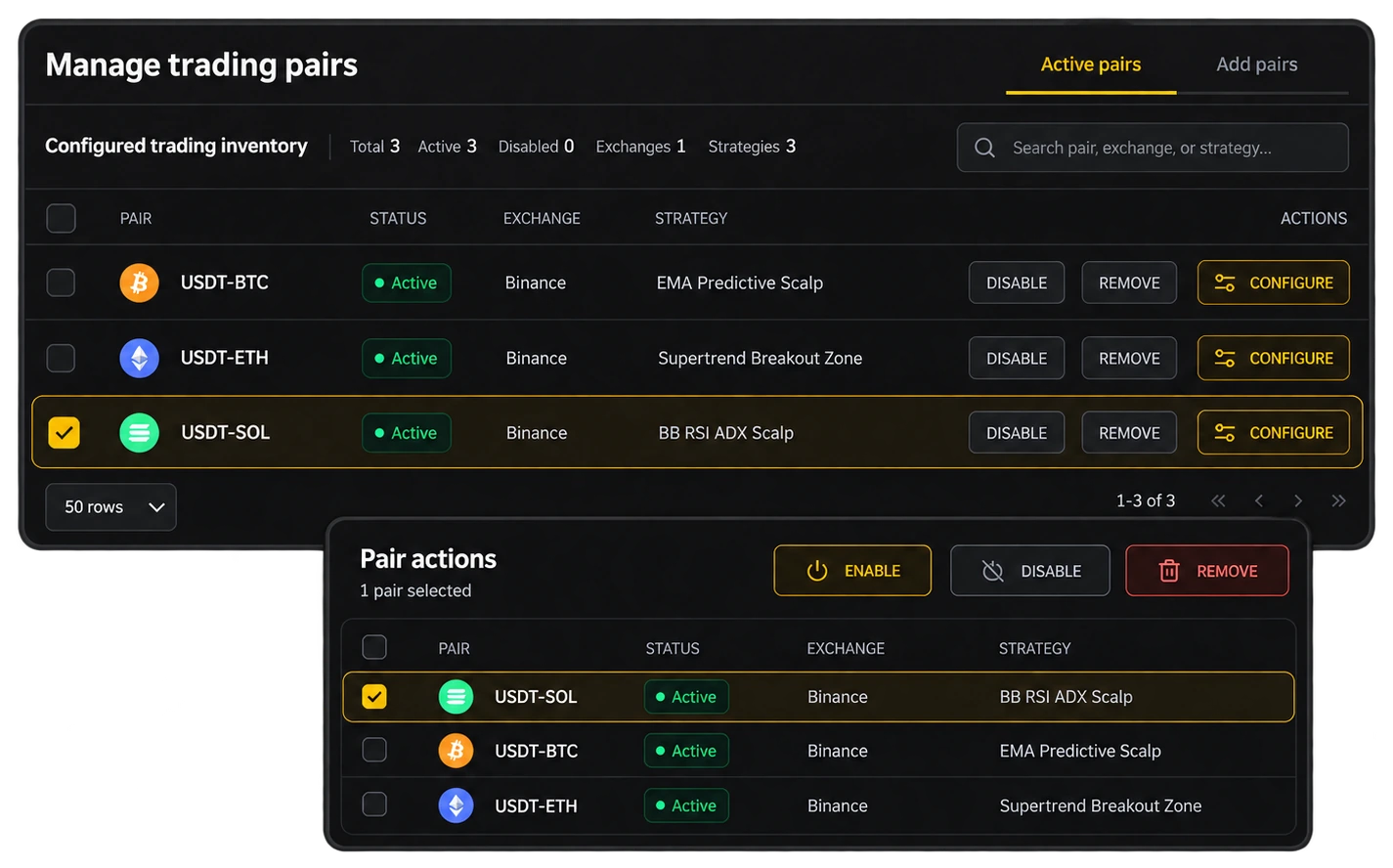Remove the USDT-BTC pair
1393x868 pixels.
(x=1129, y=282)
